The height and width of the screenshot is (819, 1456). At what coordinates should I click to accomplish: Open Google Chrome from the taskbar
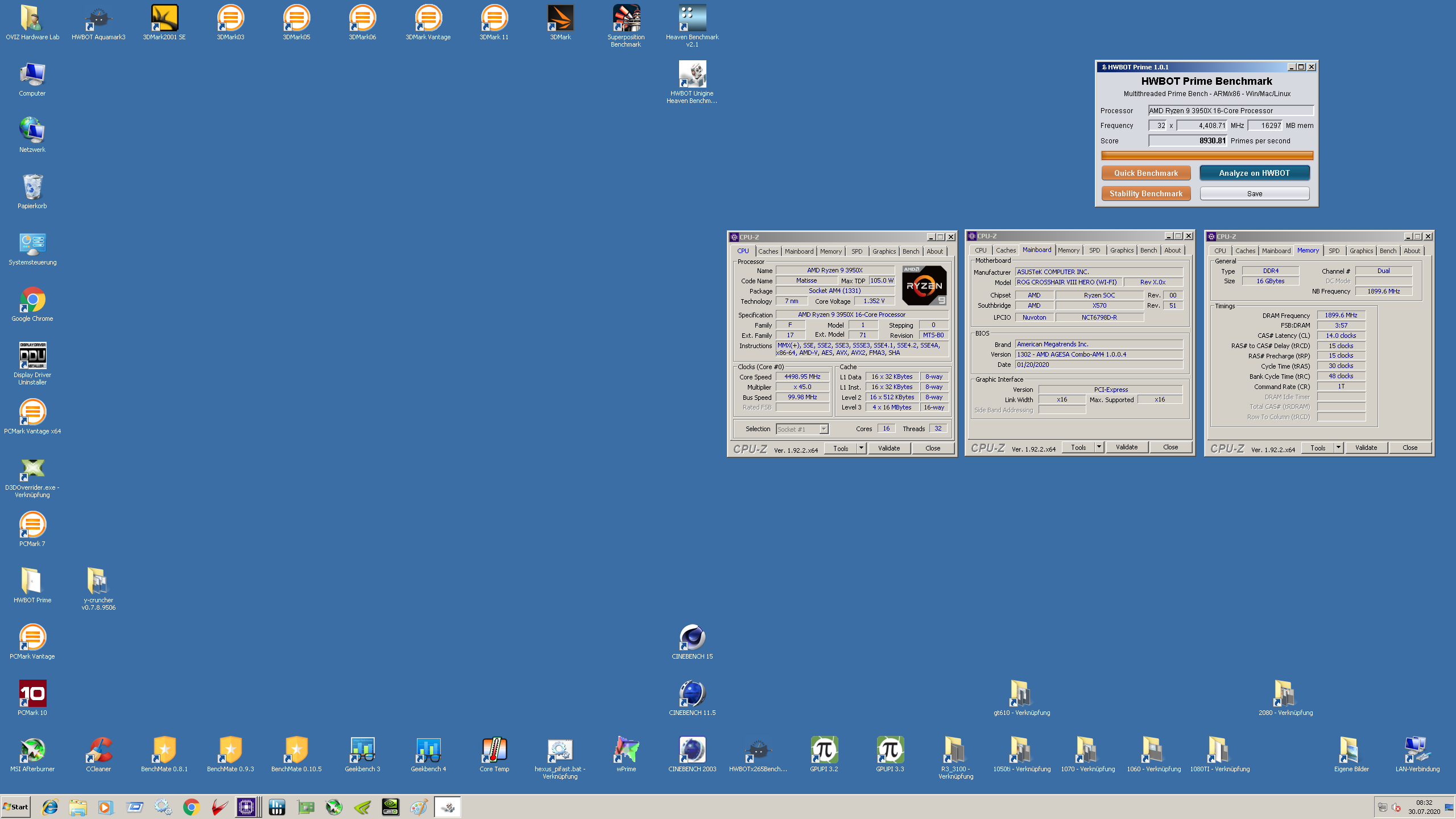tap(191, 807)
